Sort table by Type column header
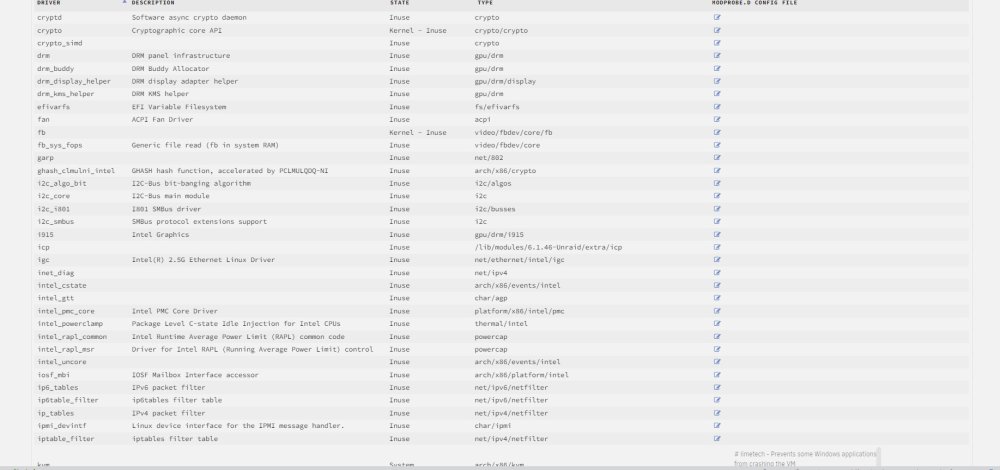Viewport: 1000px width, 470px height. [x=485, y=3]
